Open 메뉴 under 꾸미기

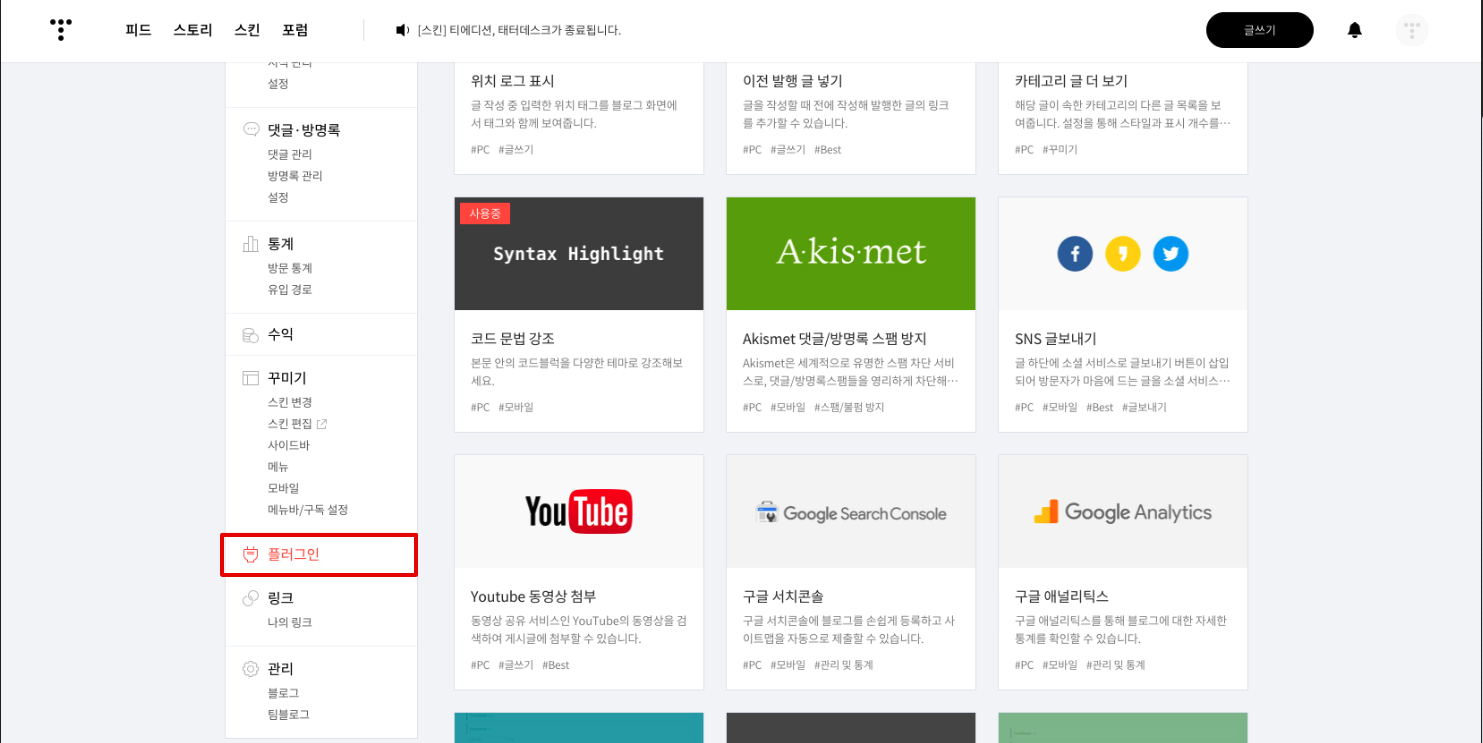tap(278, 467)
